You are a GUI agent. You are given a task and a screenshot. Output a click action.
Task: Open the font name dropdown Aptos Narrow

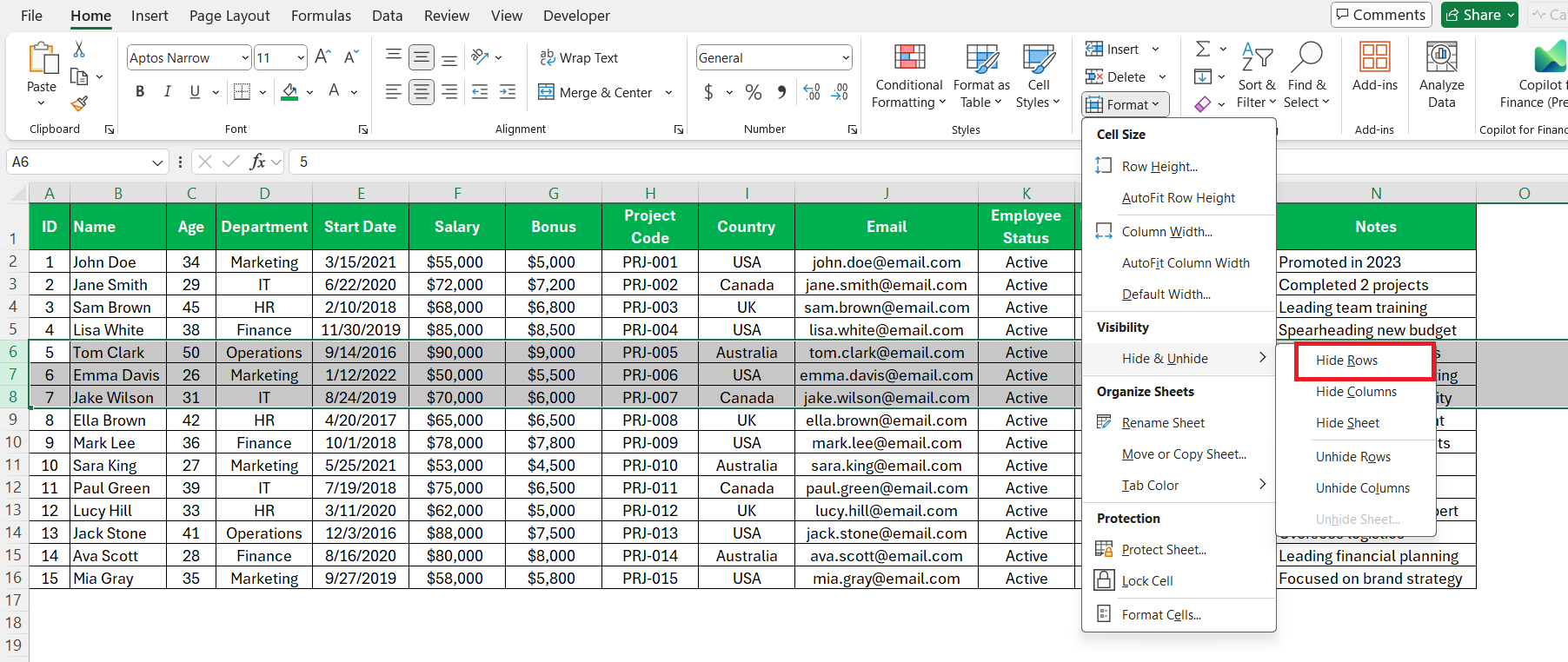coord(244,58)
